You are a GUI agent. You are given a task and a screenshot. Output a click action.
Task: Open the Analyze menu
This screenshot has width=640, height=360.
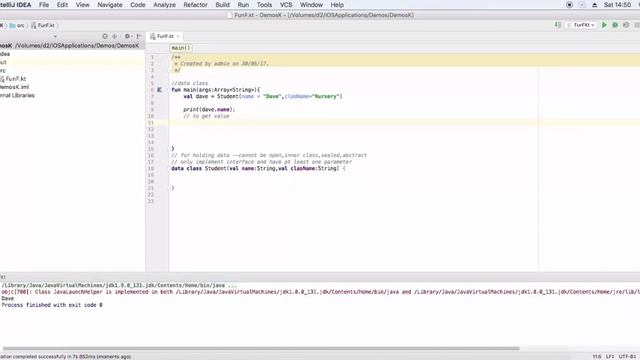[164, 5]
